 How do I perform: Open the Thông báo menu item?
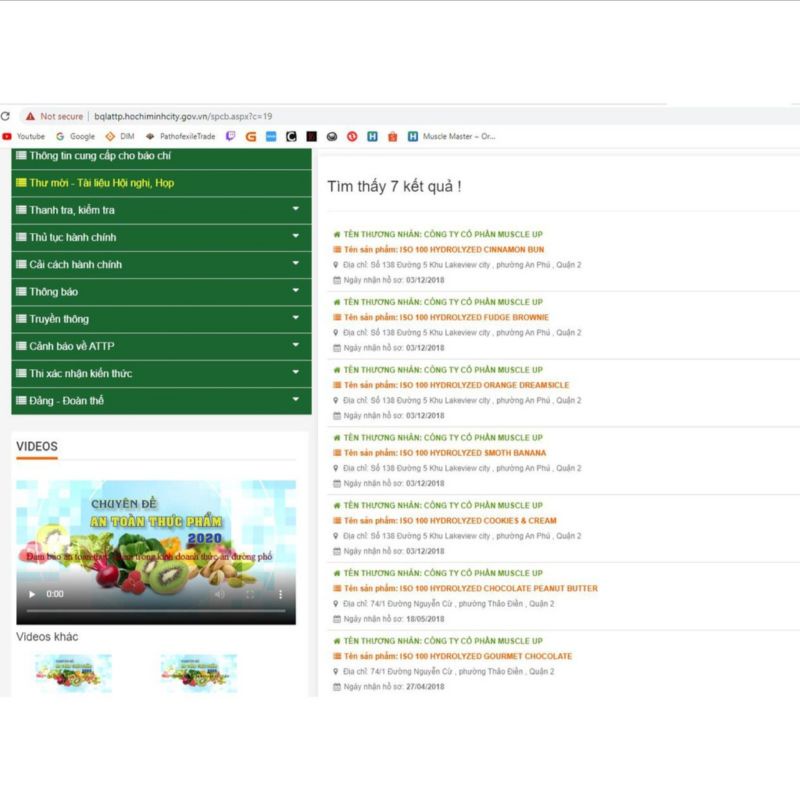(161, 292)
